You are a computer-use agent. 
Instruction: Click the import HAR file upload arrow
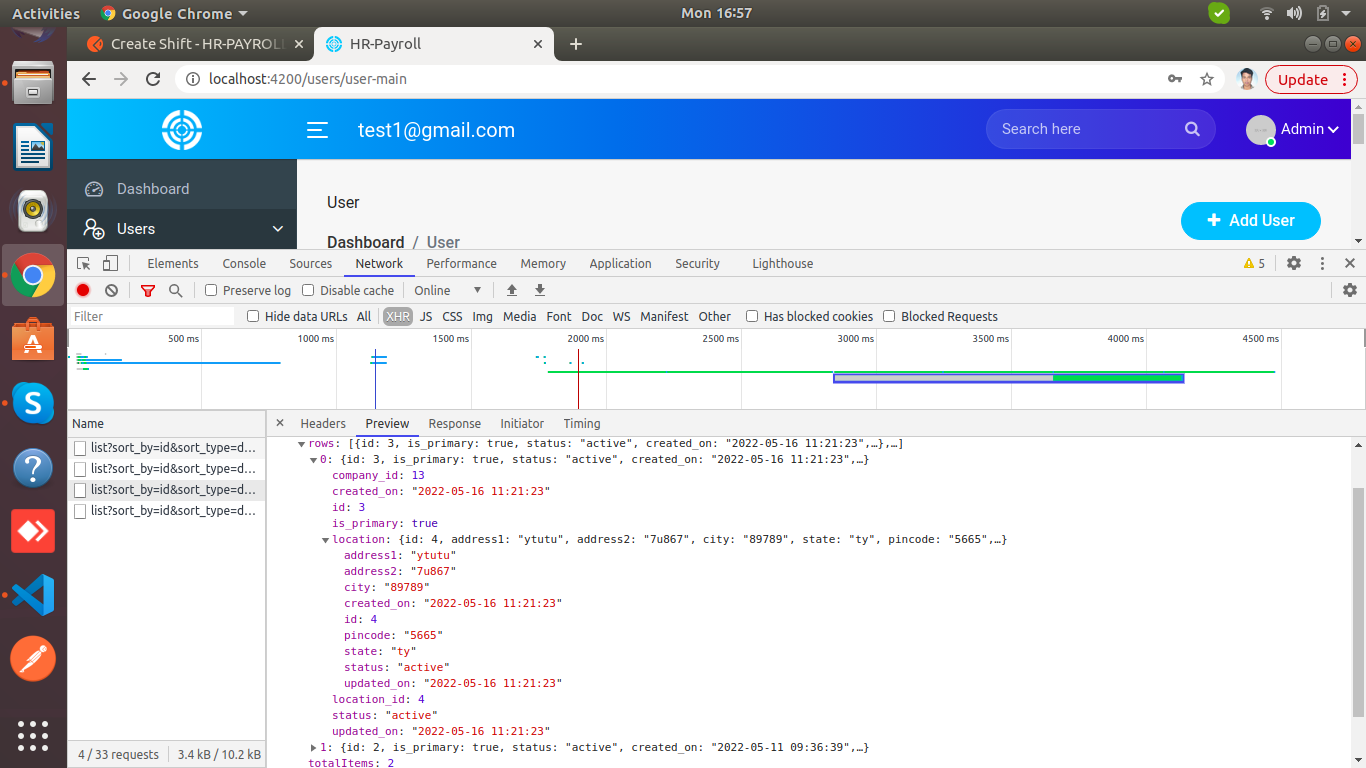[512, 290]
